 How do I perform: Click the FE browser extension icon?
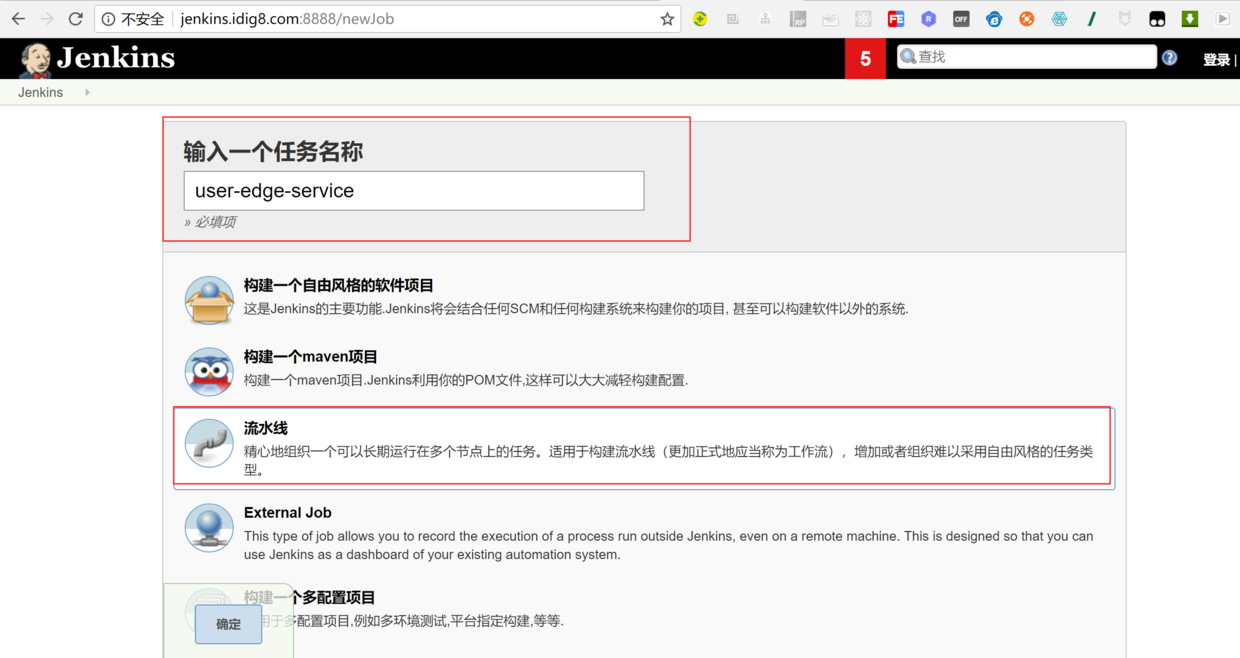(895, 18)
